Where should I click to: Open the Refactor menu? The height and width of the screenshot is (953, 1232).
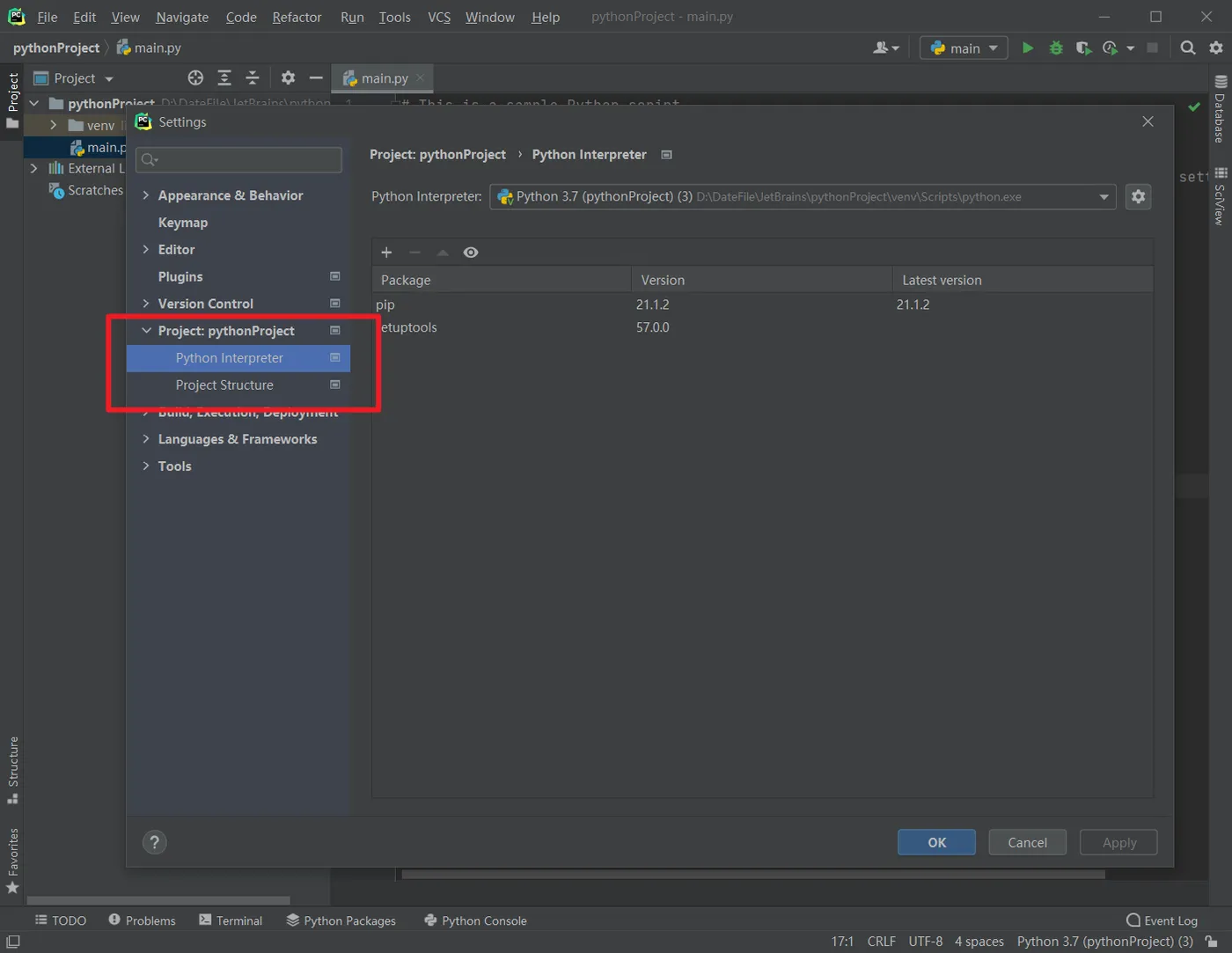point(297,17)
